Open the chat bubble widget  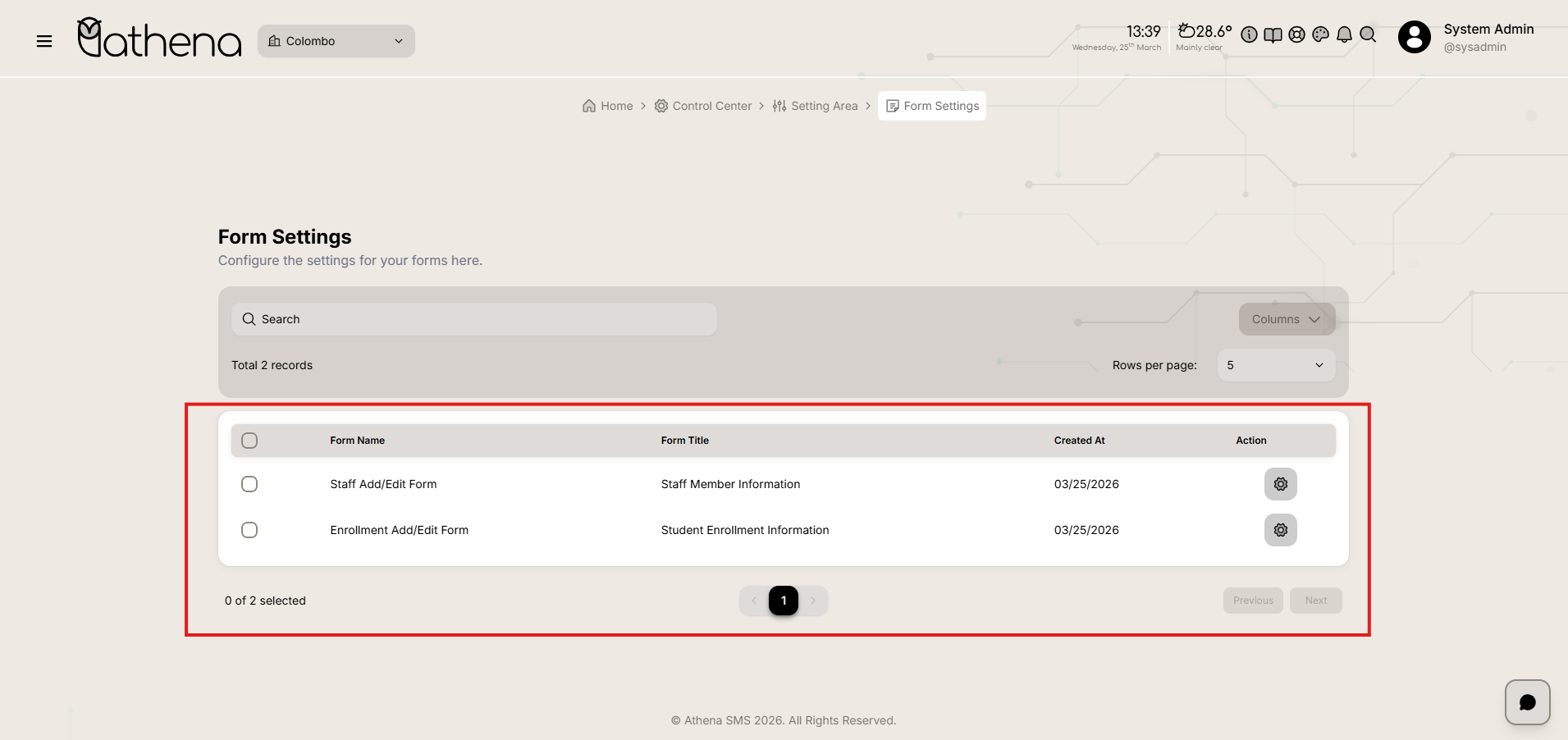click(1527, 702)
